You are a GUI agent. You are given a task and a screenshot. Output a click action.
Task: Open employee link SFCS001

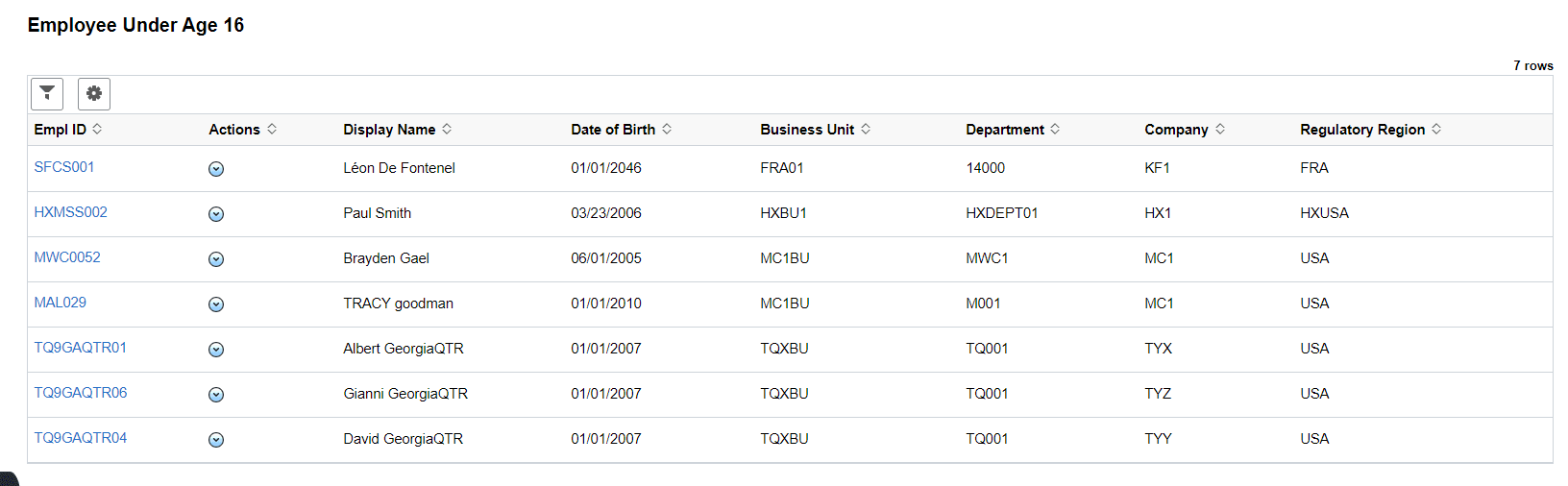[64, 167]
